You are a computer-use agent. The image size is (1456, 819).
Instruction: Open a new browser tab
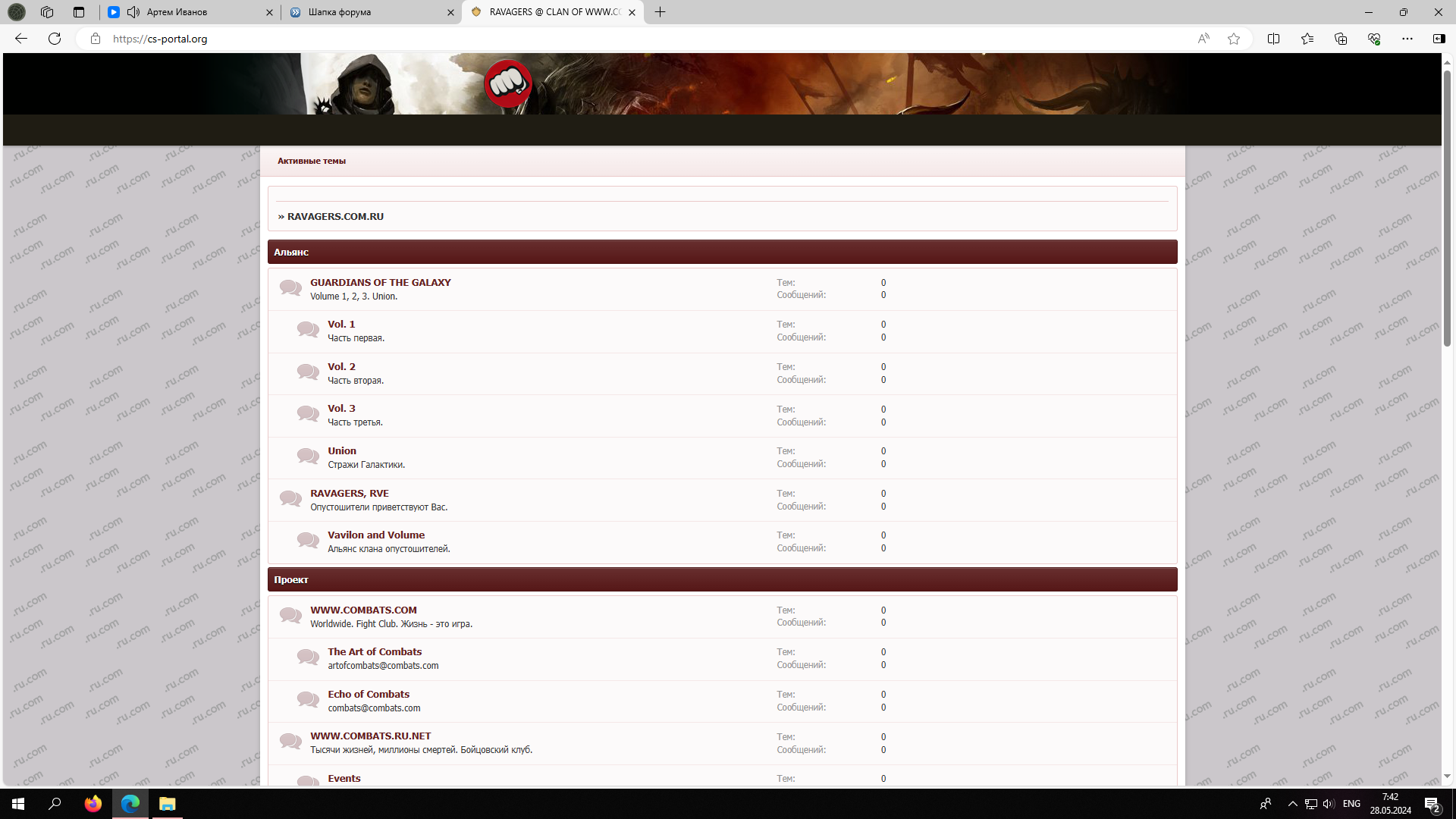tap(660, 12)
